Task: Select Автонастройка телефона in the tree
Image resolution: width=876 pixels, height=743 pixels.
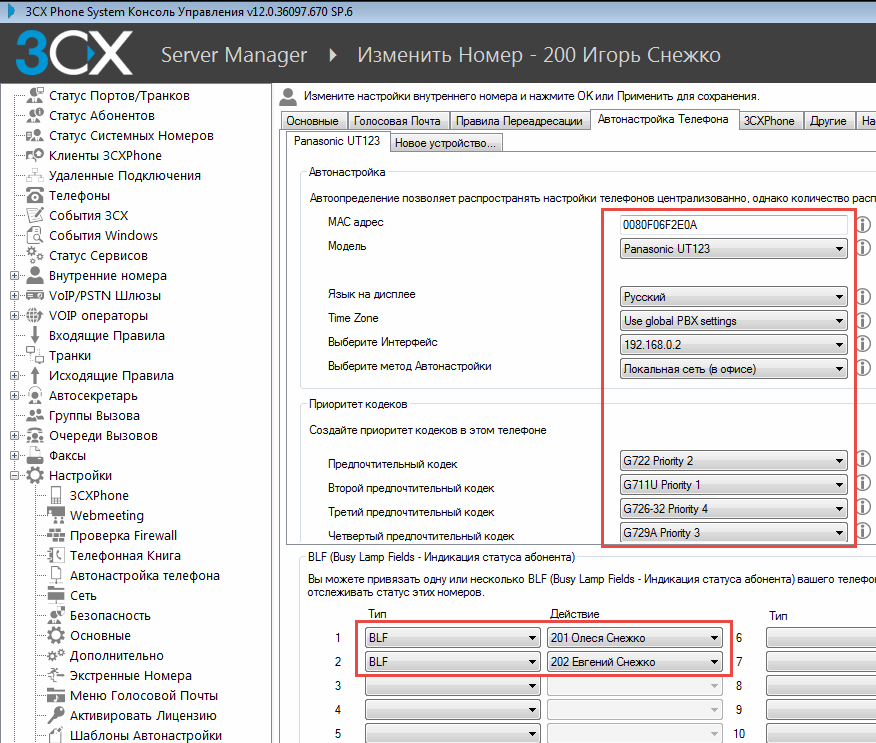Action: [145, 575]
